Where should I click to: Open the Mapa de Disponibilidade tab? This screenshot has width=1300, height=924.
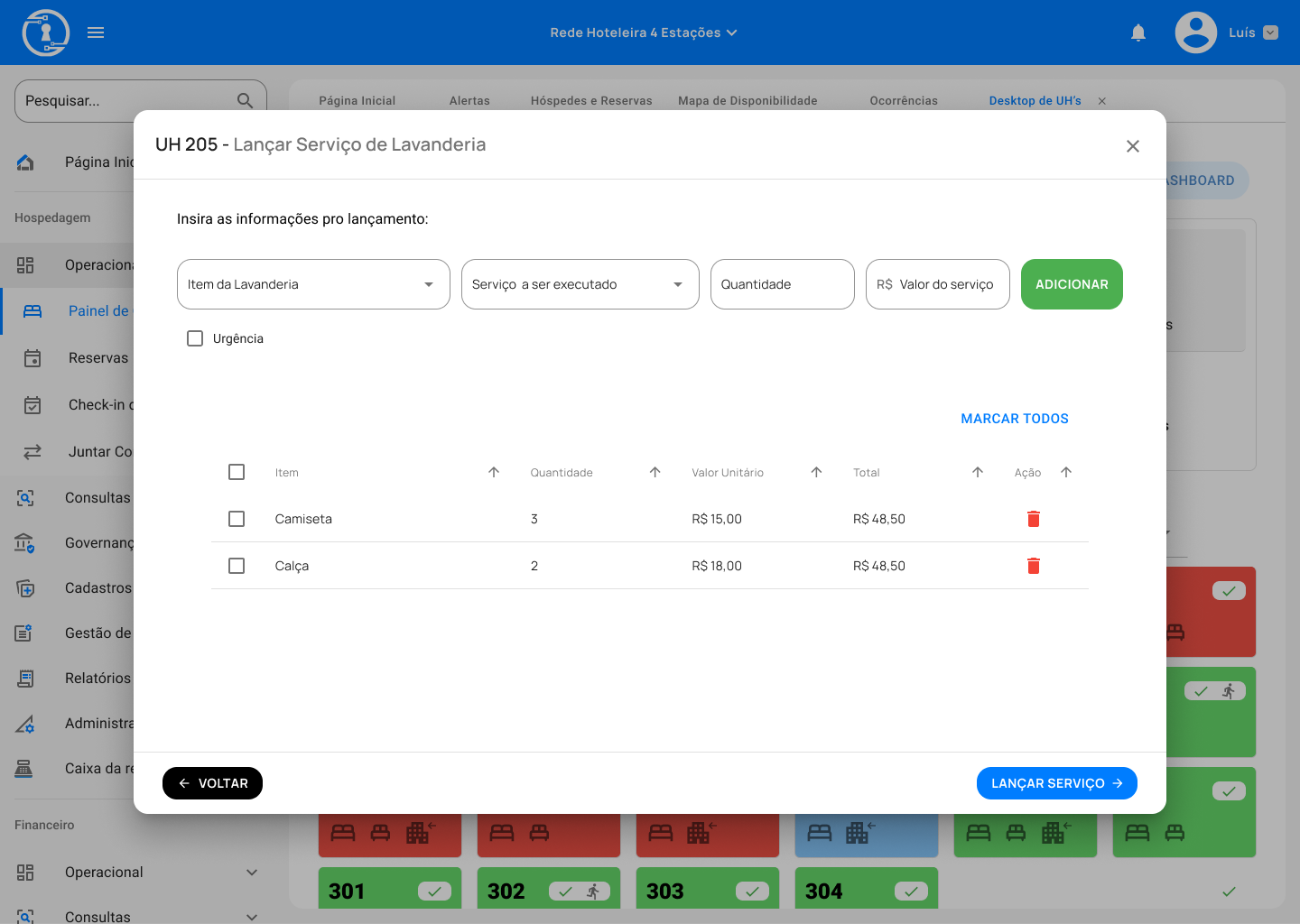click(x=747, y=101)
